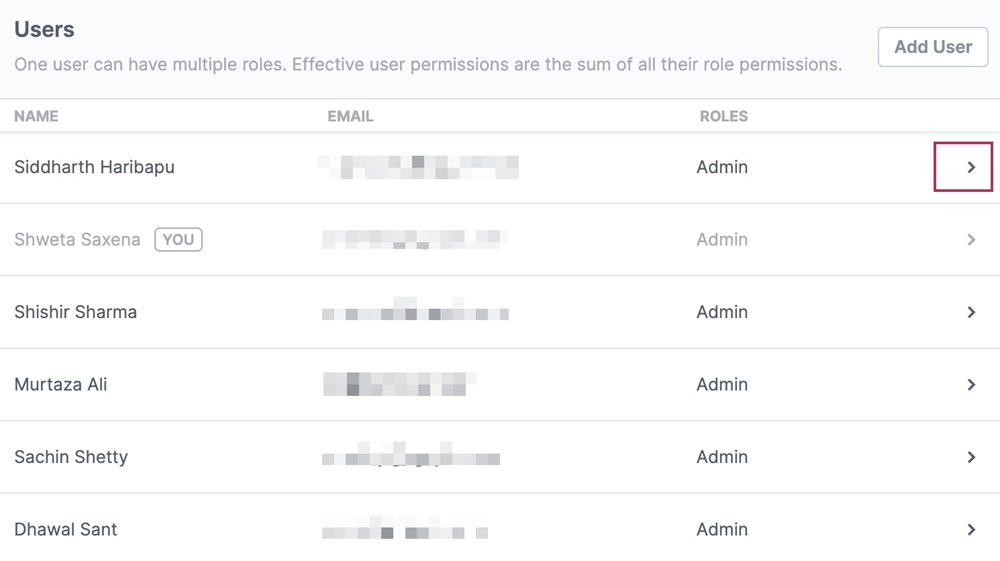The height and width of the screenshot is (561, 1000).
Task: Open Murtaza Ali row chevron arrow
Action: pos(971,384)
